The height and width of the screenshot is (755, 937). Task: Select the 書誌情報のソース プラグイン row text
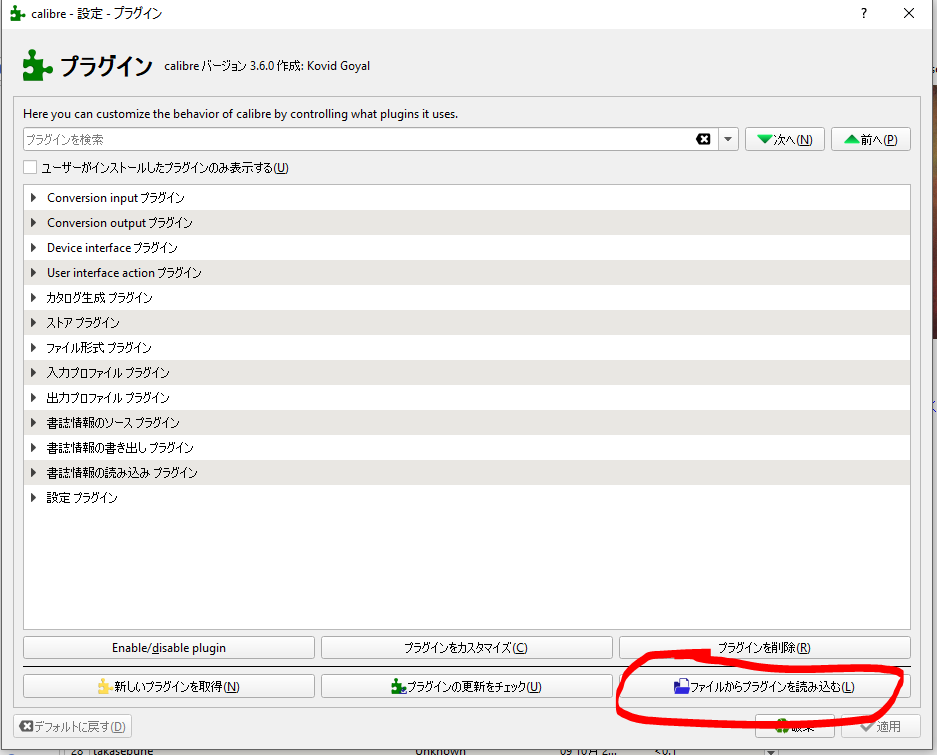[x=113, y=423]
